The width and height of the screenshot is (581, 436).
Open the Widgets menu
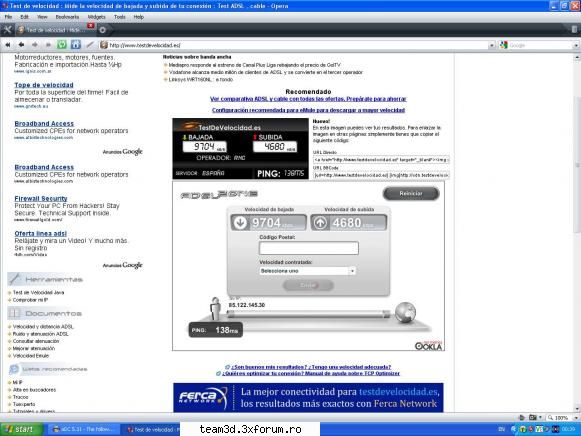[x=96, y=17]
